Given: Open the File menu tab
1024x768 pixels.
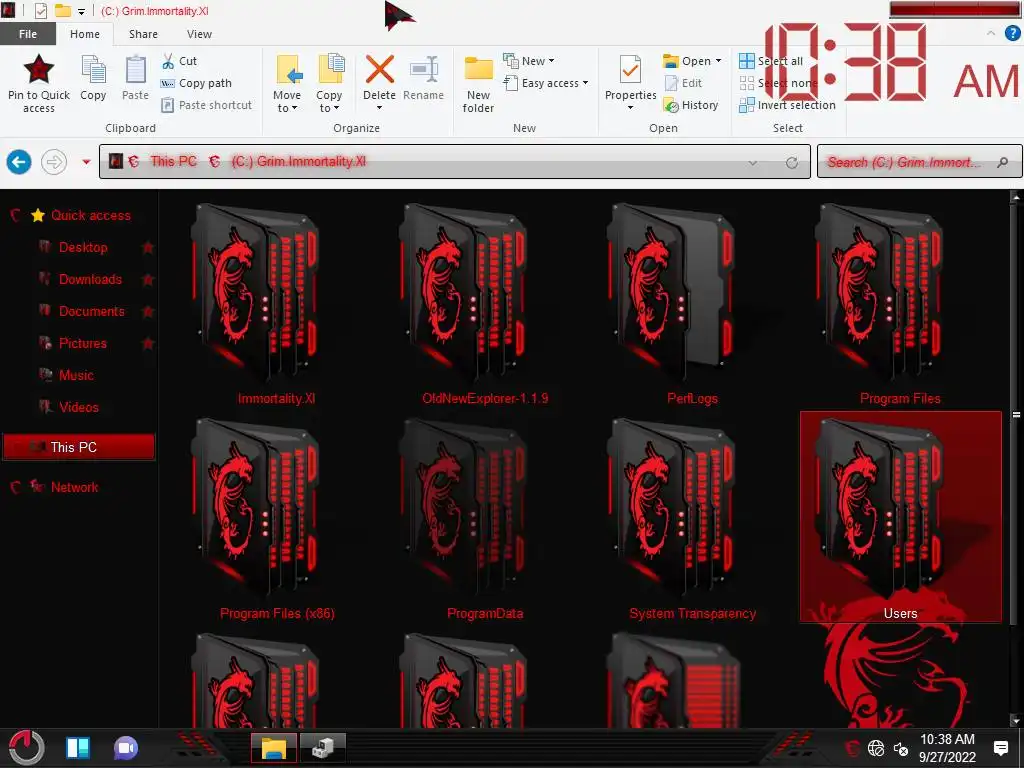Looking at the screenshot, I should tap(27, 34).
